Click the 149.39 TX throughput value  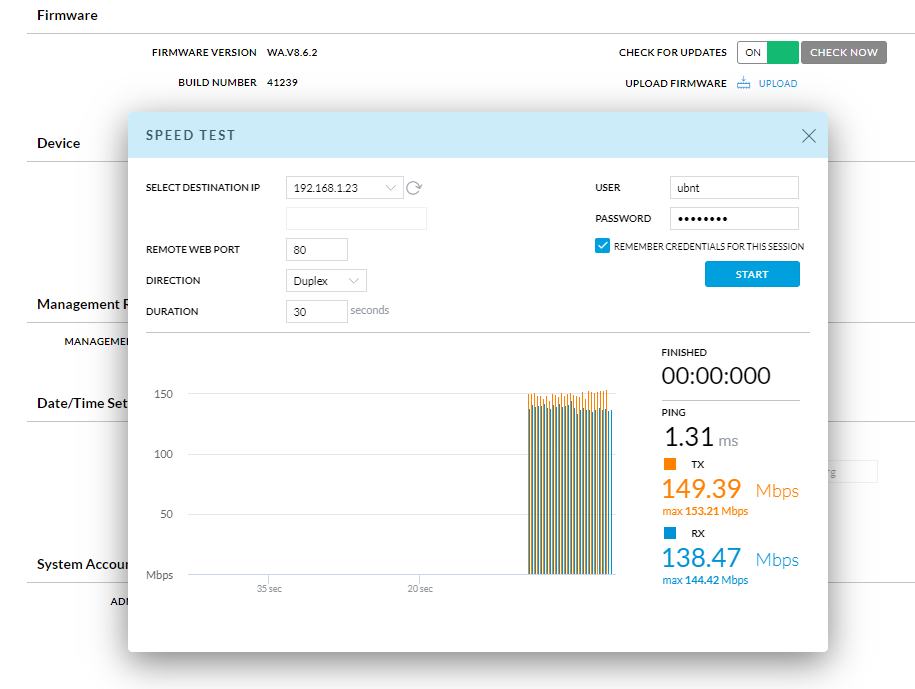[x=701, y=489]
